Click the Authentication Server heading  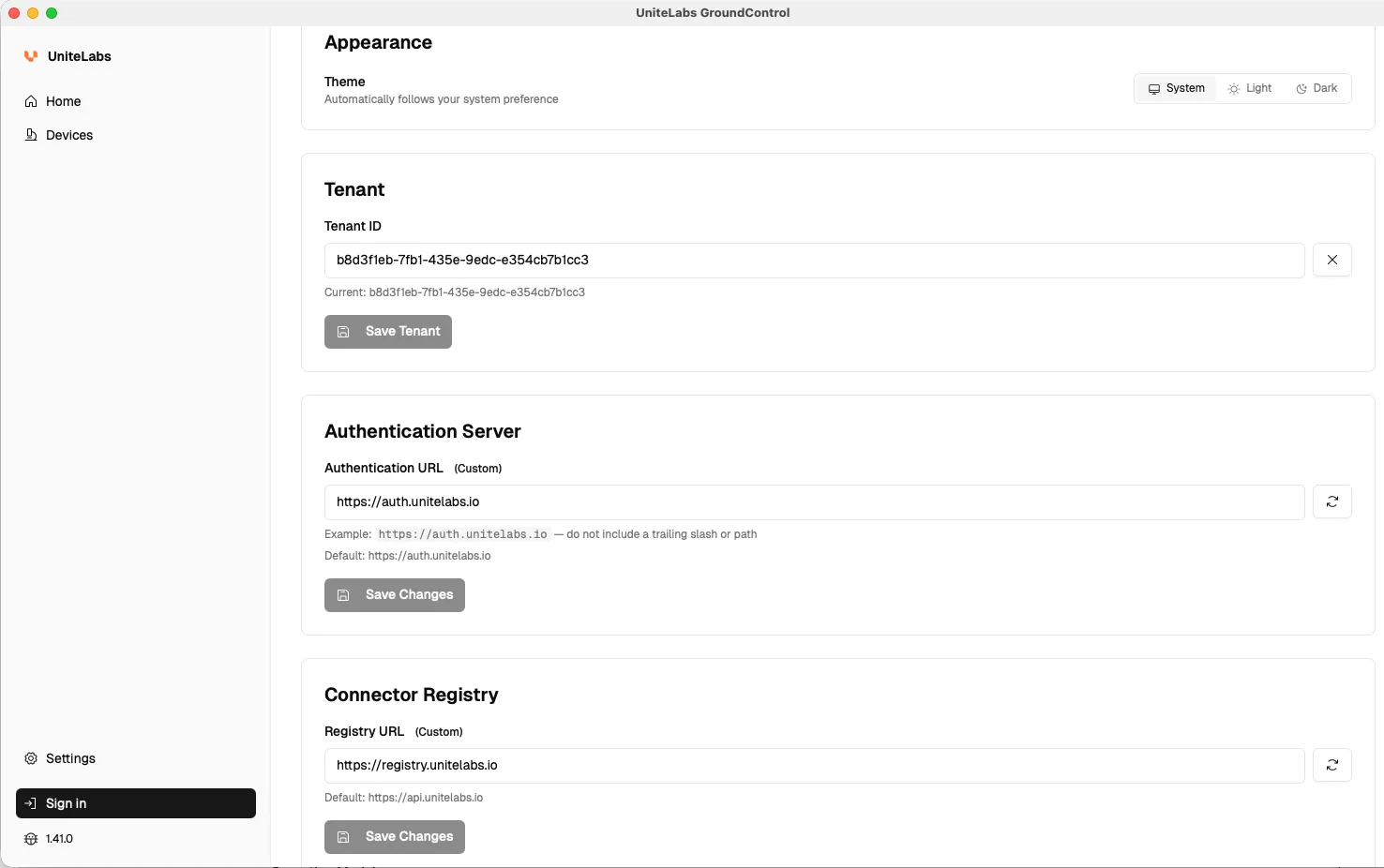pyautogui.click(x=423, y=431)
